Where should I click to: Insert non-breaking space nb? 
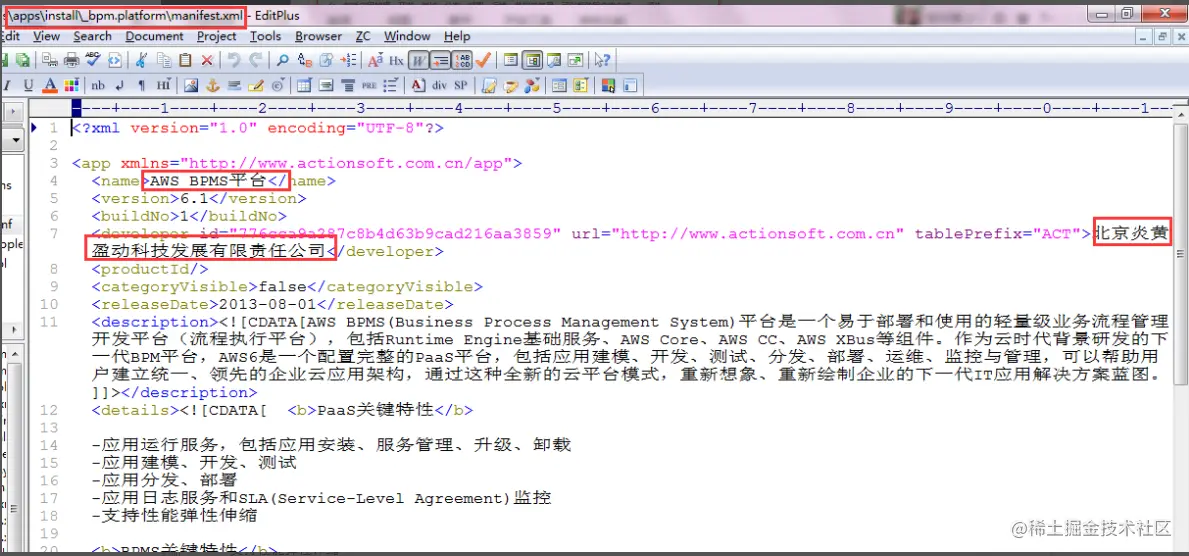(x=98, y=85)
